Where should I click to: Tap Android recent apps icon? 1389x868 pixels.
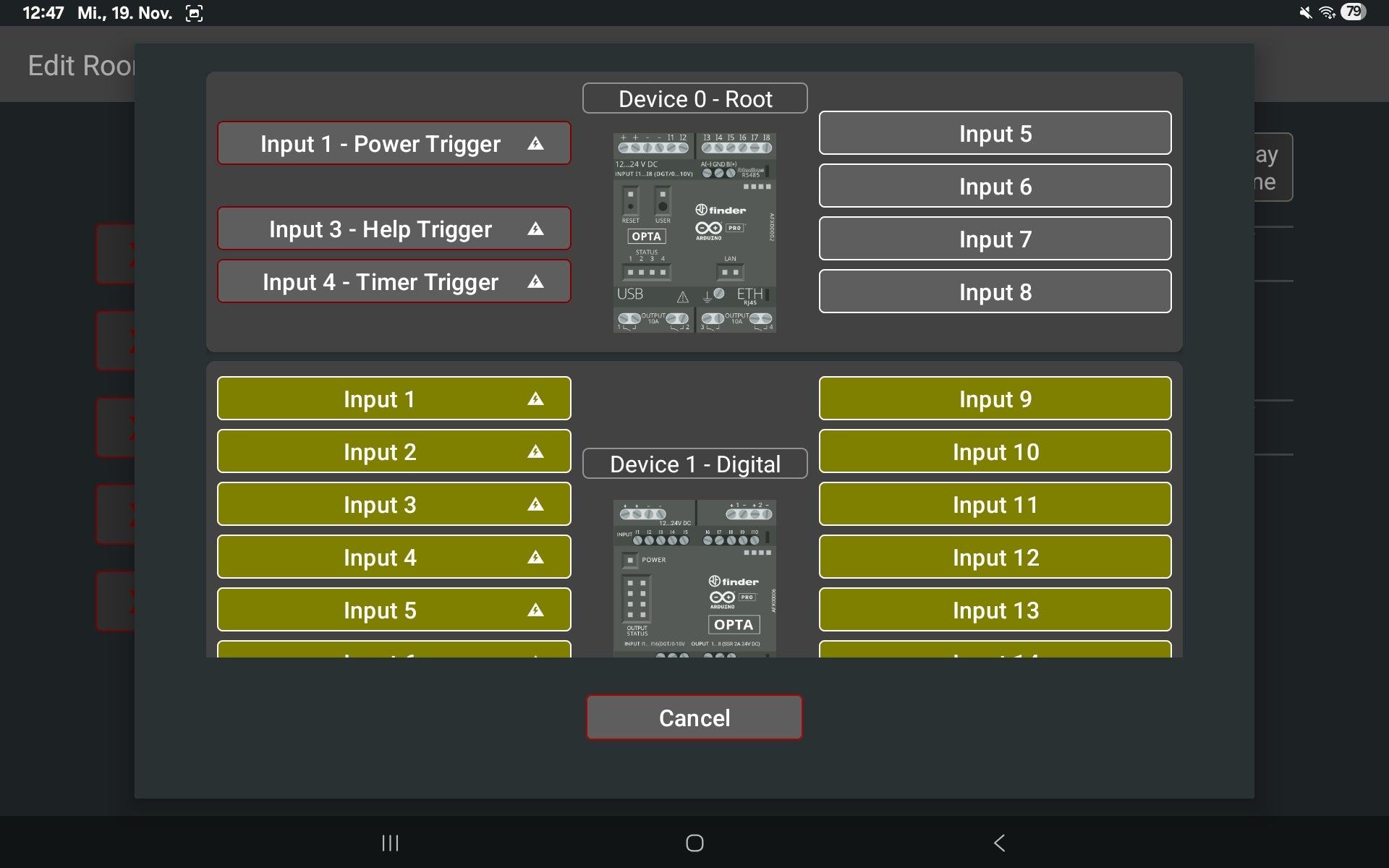[x=390, y=843]
